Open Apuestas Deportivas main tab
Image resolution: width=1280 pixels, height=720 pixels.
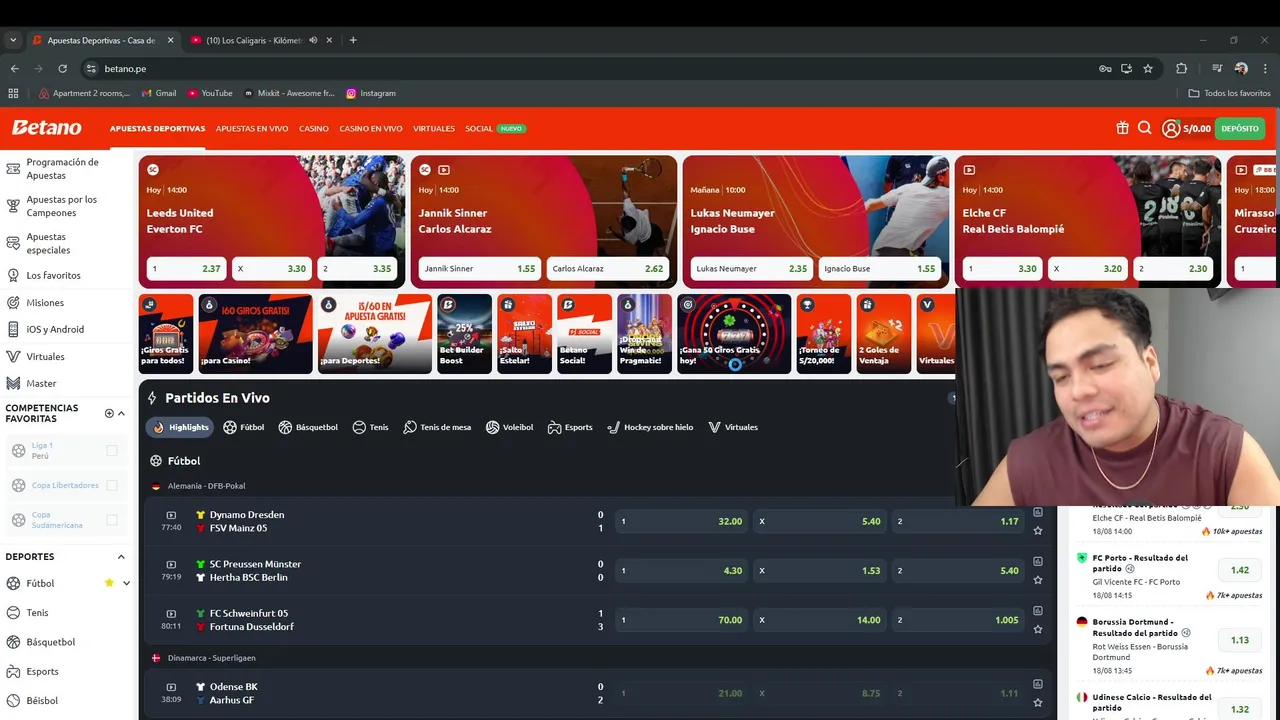[157, 129]
